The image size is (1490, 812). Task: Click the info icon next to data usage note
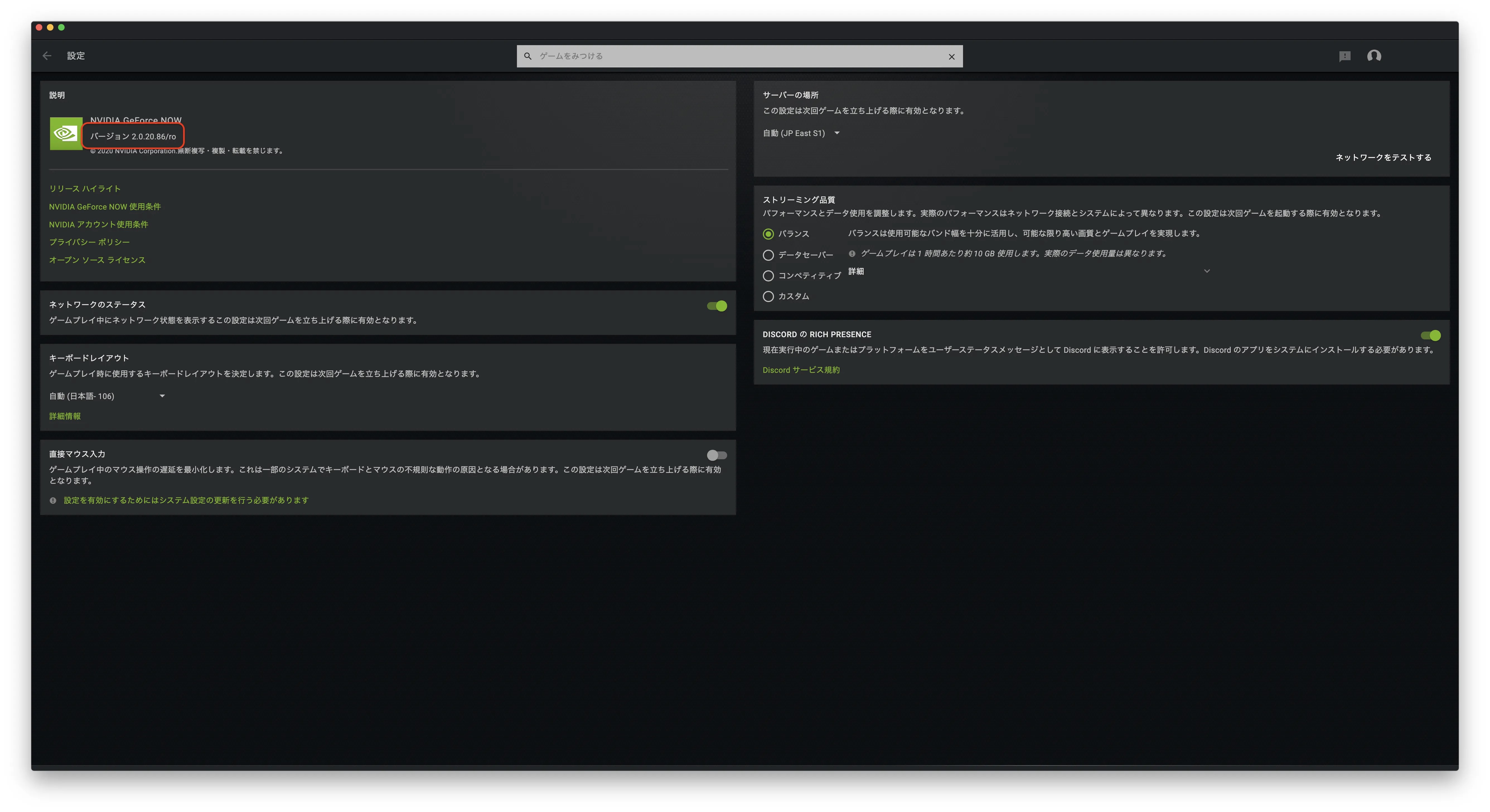852,253
